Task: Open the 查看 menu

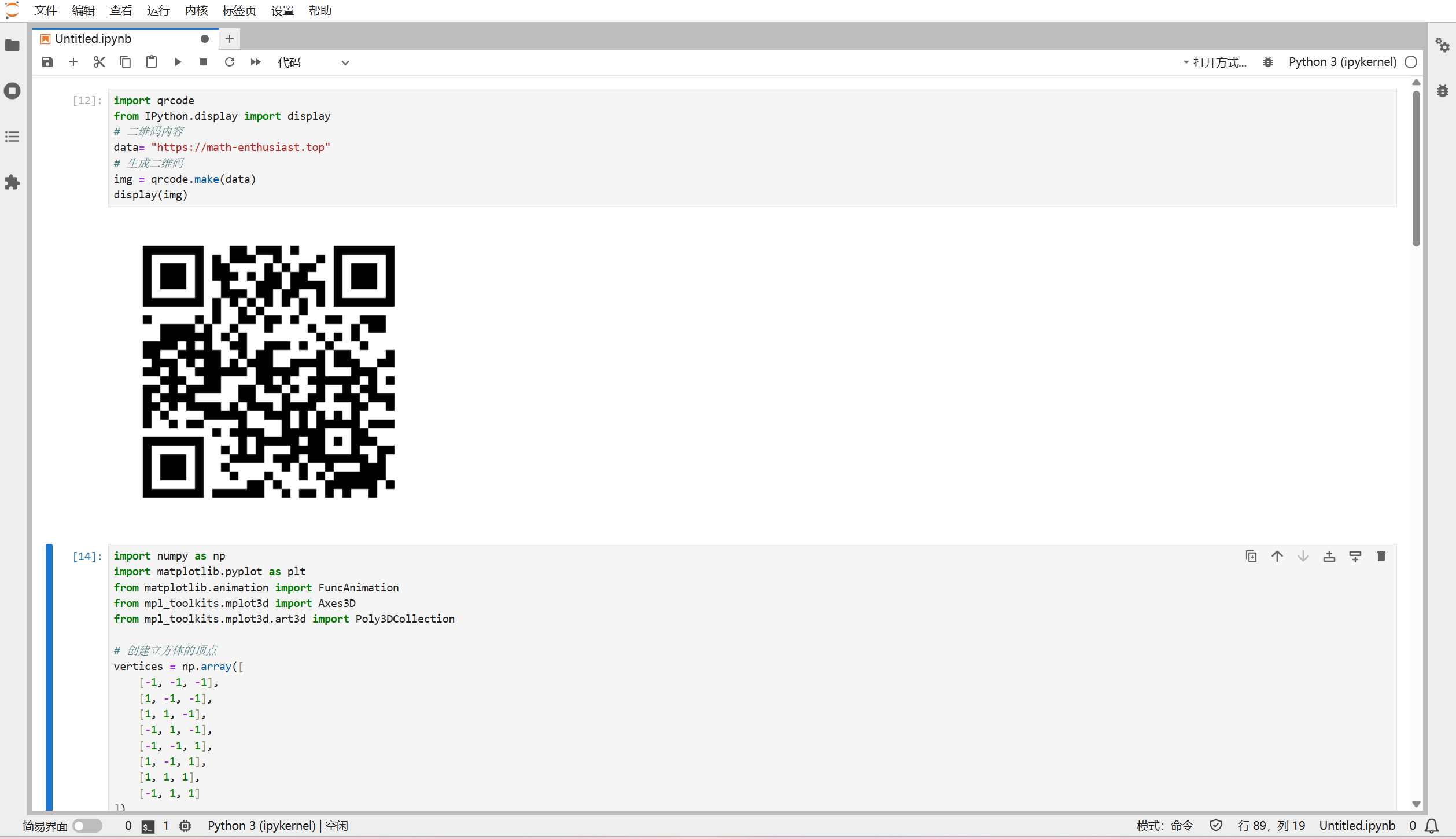Action: (x=121, y=10)
